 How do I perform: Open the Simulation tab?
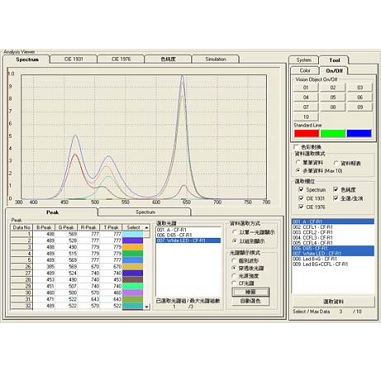tap(215, 59)
